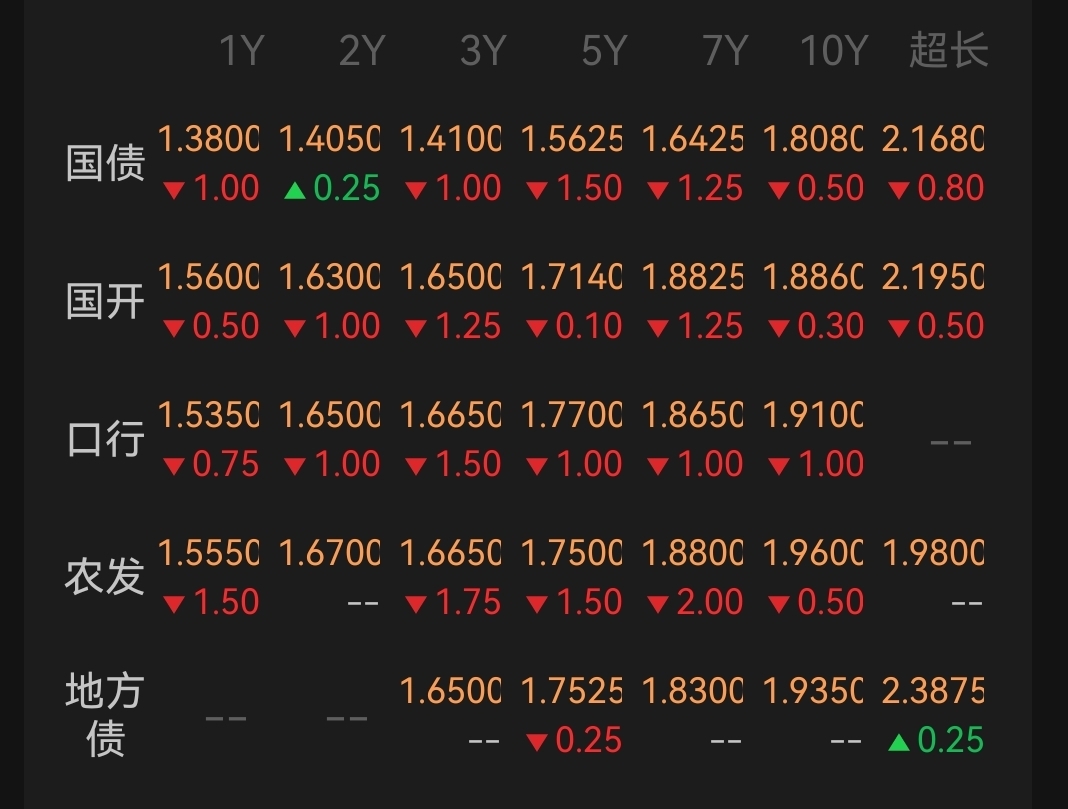Open the 国债 10Y yield 1.8080
This screenshot has width=1068, height=809.
click(812, 140)
